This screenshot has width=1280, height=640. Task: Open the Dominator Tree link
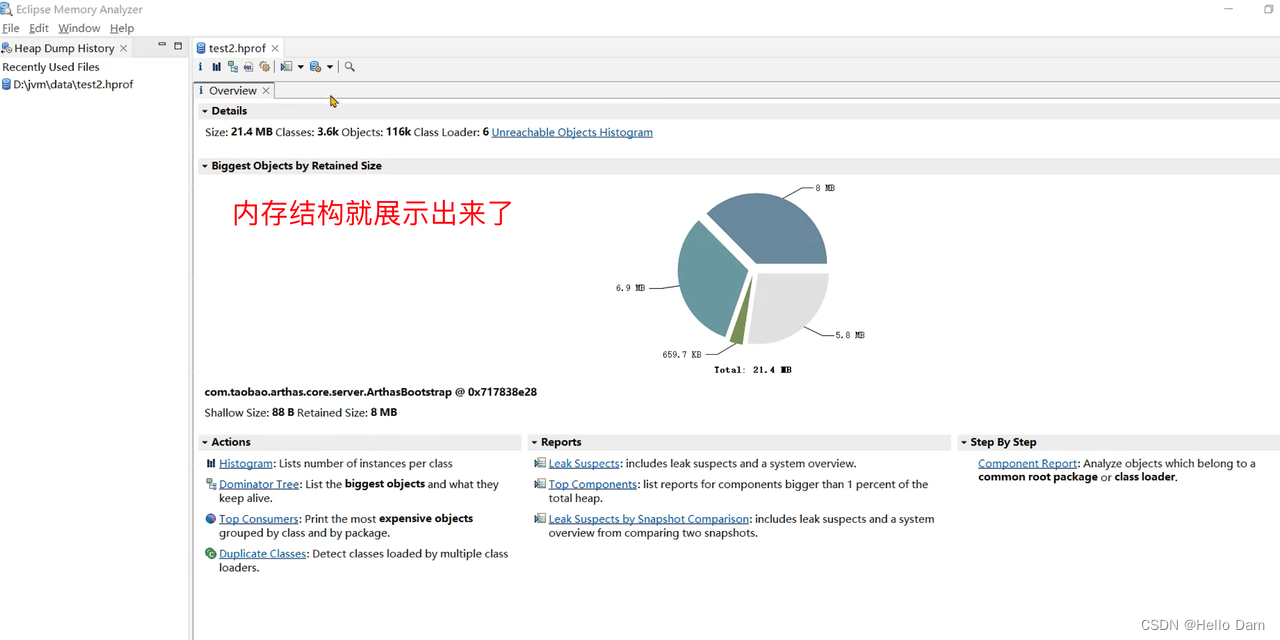(x=259, y=484)
